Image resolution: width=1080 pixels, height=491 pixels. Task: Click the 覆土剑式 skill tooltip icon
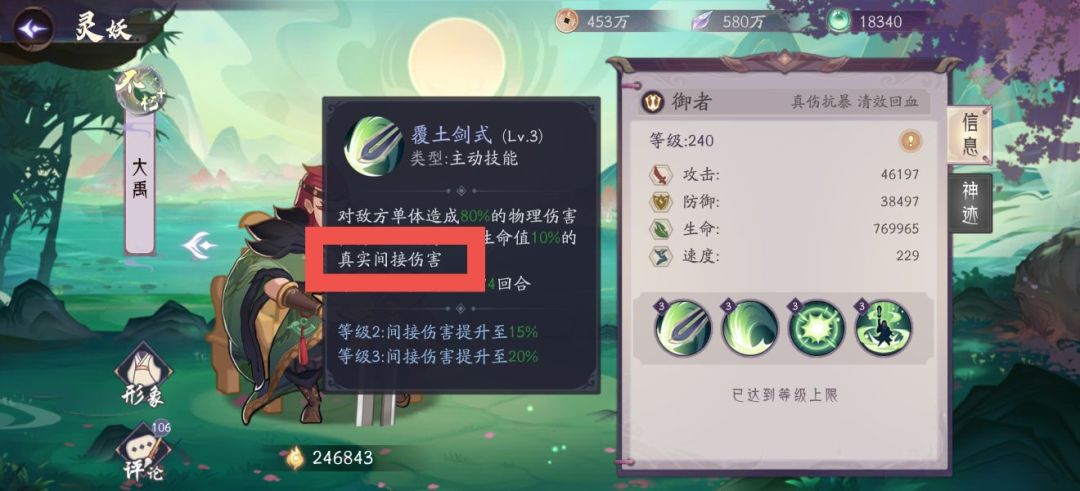point(374,146)
